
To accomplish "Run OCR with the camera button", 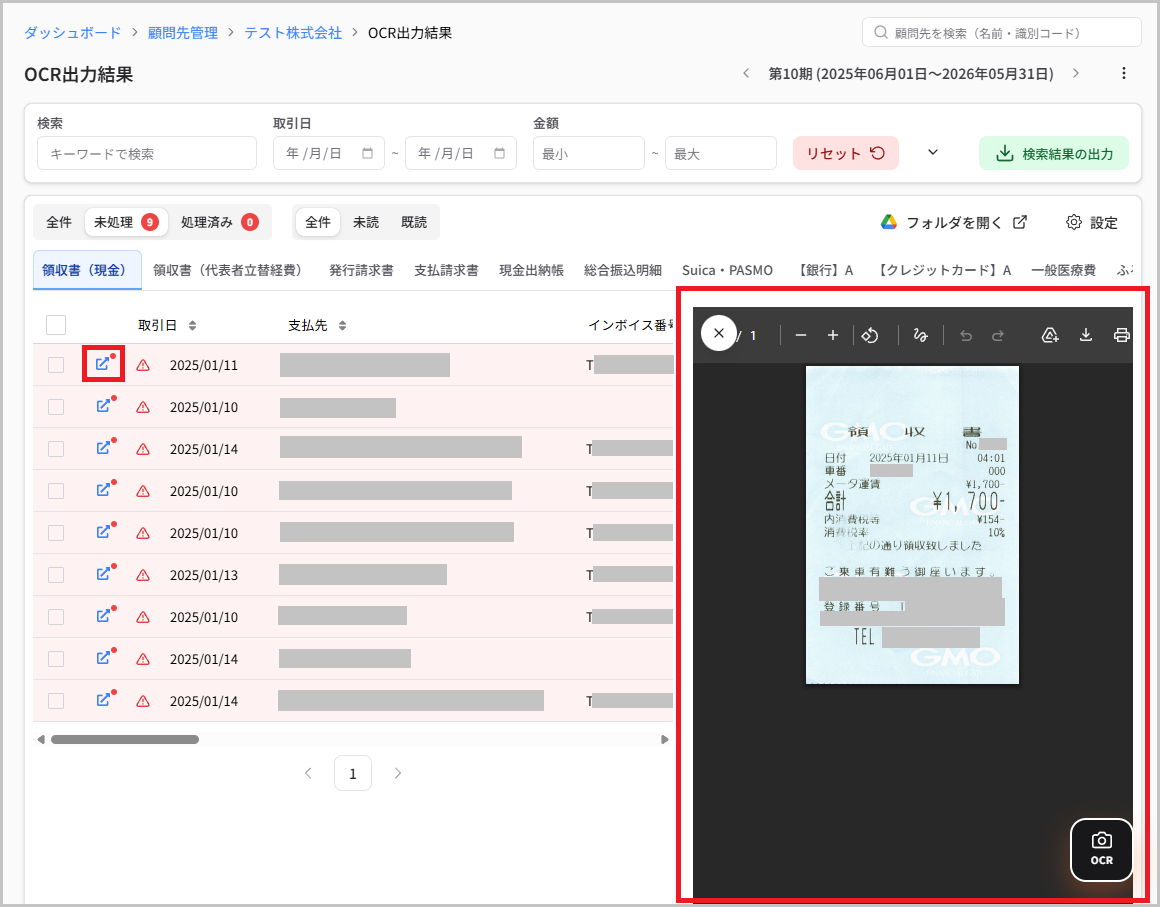I will click(x=1102, y=849).
